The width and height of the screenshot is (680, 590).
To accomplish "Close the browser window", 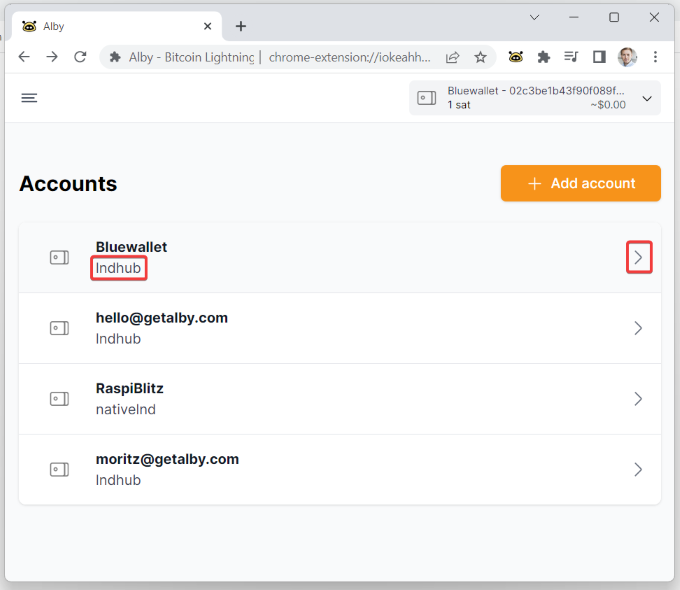I will tap(654, 17).
